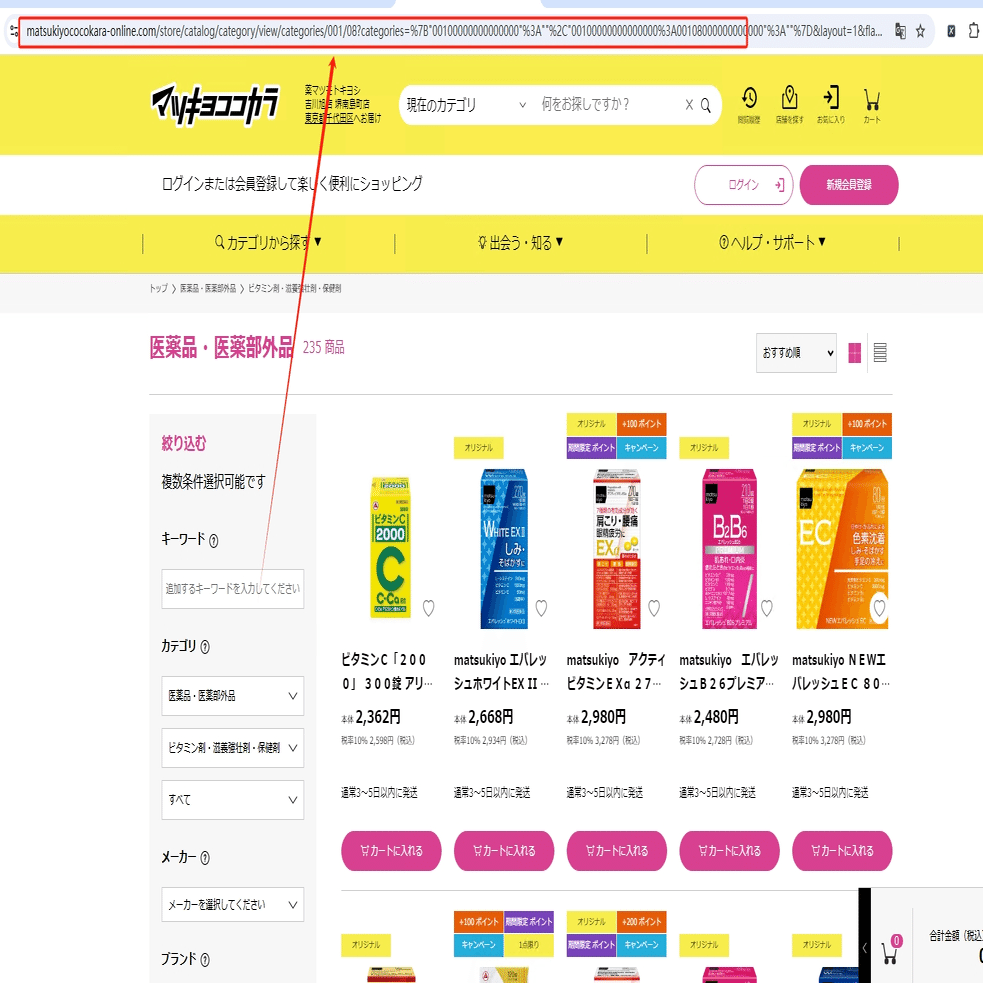The image size is (983, 983).
Task: Clear search text with the X icon
Action: pyautogui.click(x=689, y=105)
